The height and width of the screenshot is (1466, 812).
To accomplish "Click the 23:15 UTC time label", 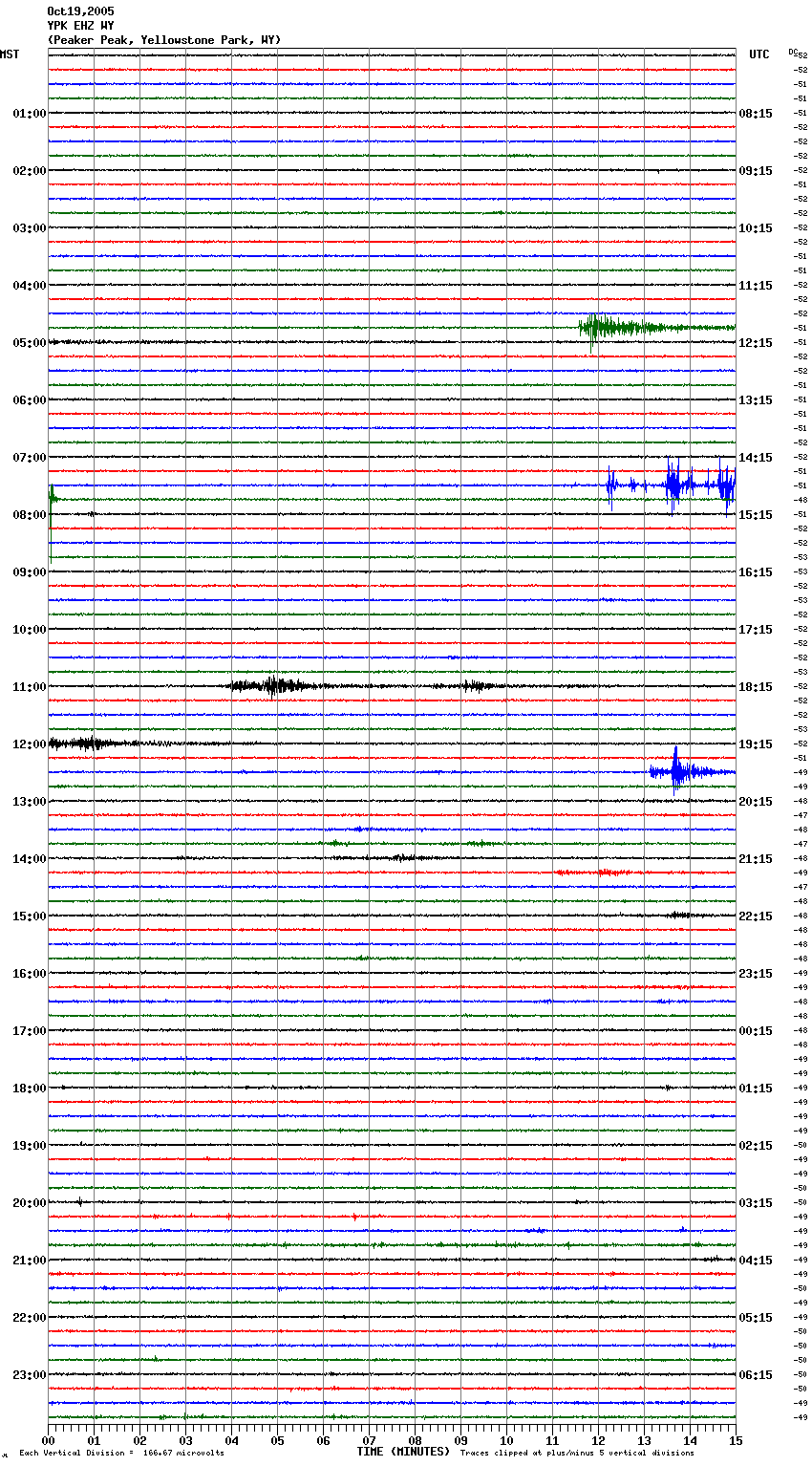I will click(756, 974).
